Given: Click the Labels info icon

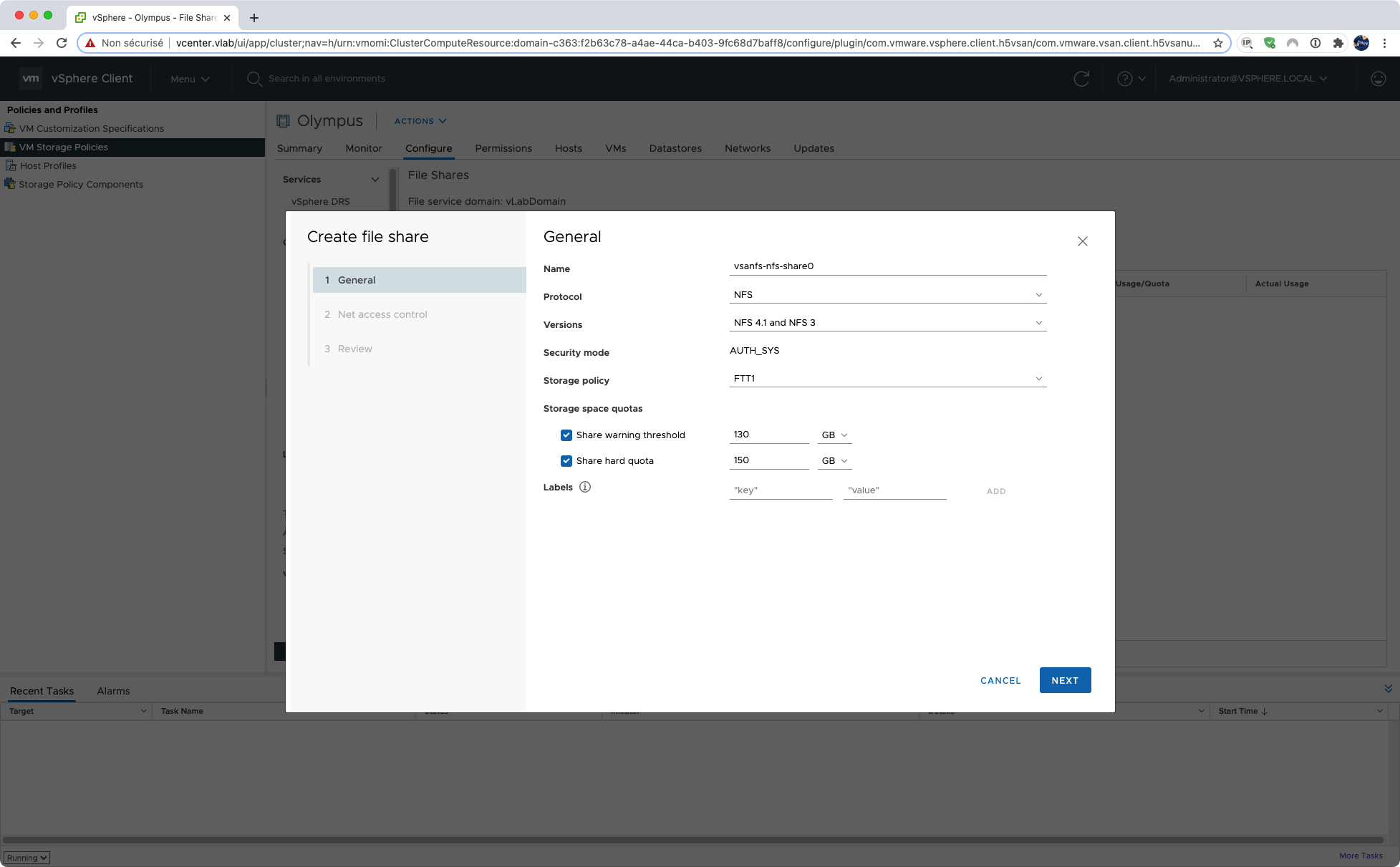Looking at the screenshot, I should tap(585, 487).
